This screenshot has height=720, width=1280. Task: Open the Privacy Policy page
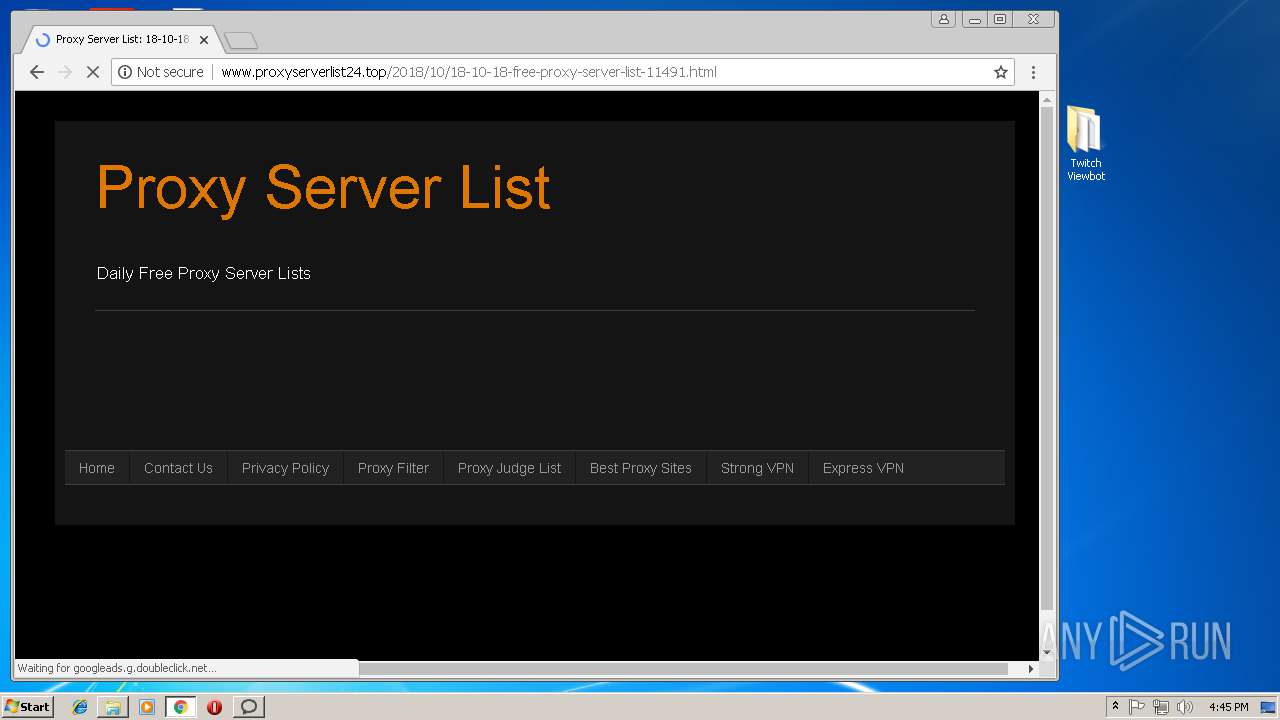(x=285, y=468)
